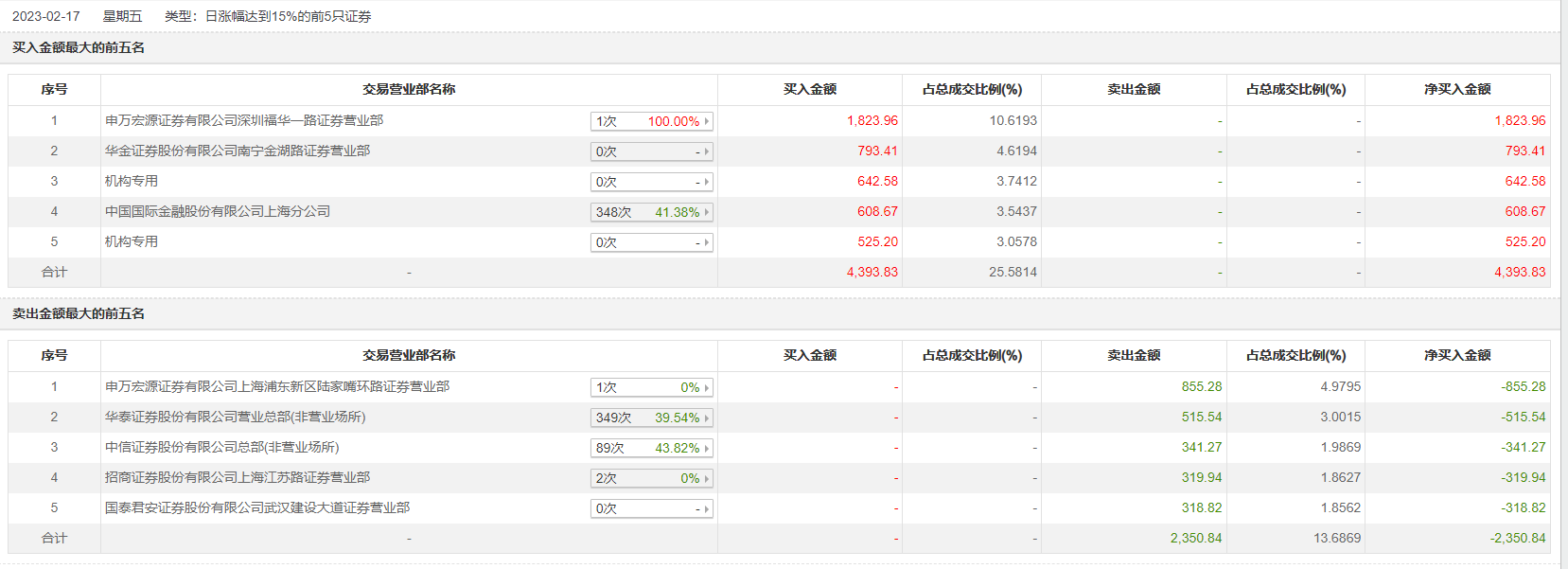Screen dimensions: 1568x569
Task: Click the arrow icon in the 100.00% success-rate box
Action: tap(706, 121)
